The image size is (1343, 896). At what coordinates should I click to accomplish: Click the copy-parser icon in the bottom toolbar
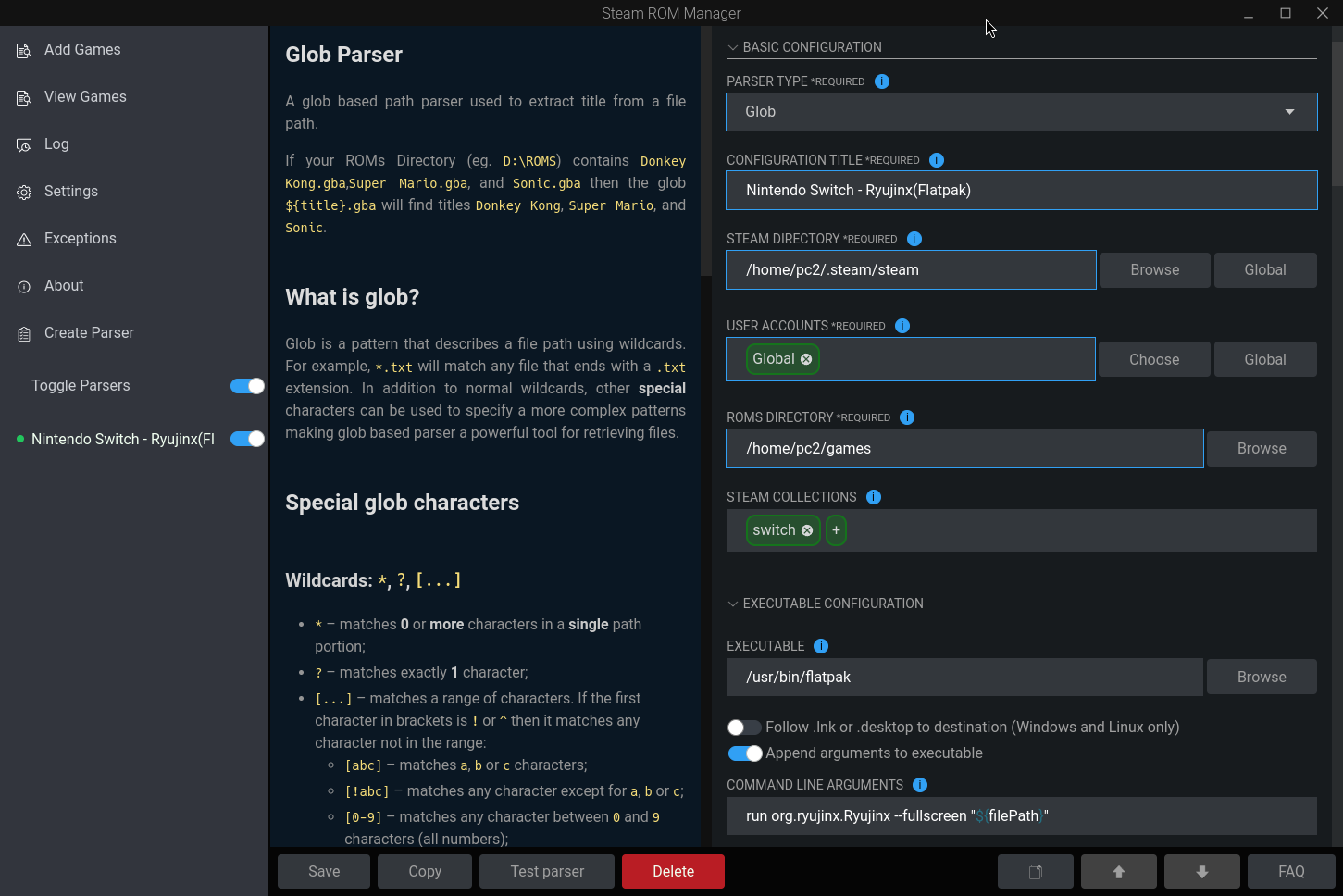tap(1035, 871)
